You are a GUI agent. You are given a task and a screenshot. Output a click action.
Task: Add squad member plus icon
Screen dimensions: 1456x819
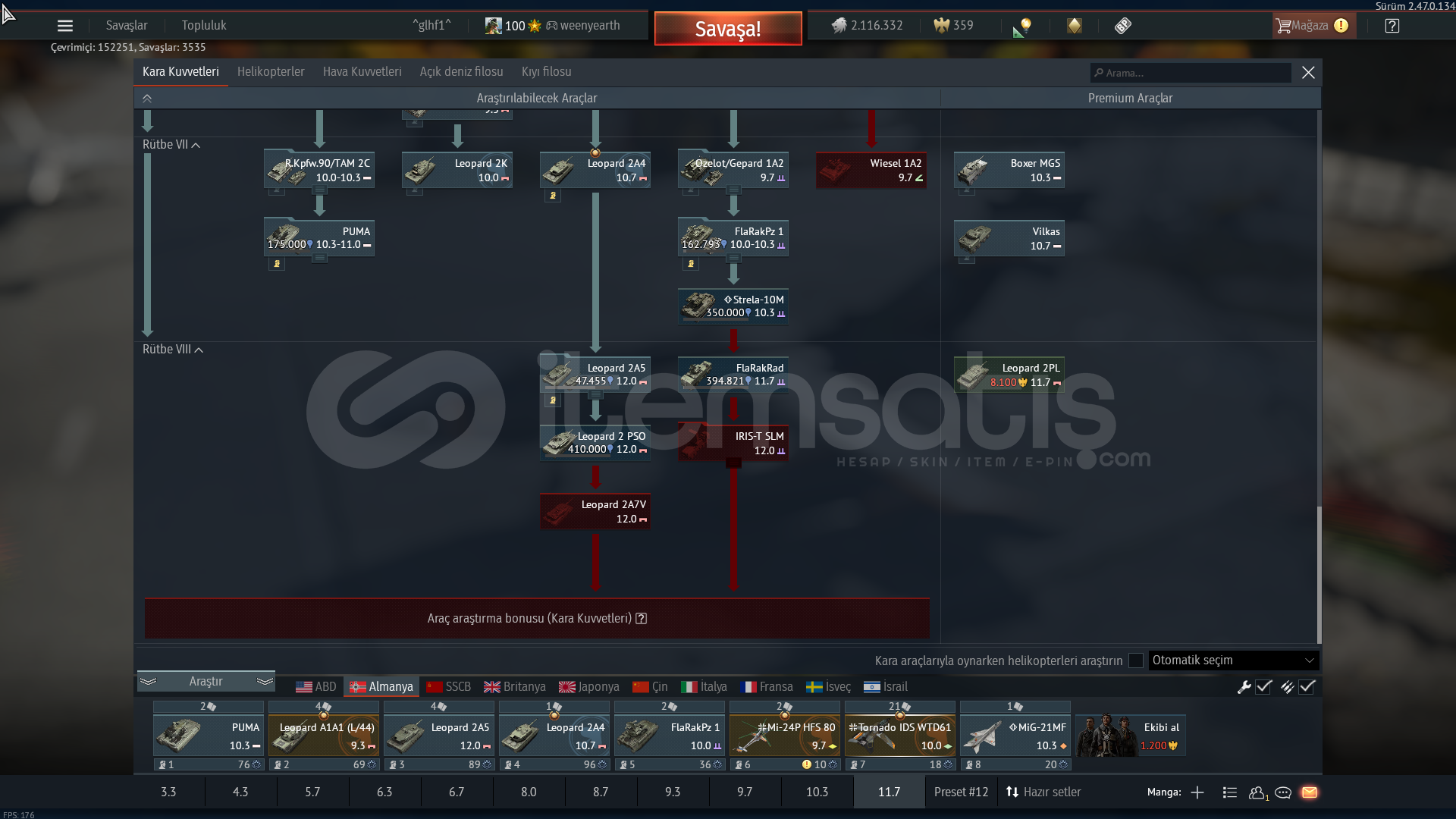coord(1197,792)
